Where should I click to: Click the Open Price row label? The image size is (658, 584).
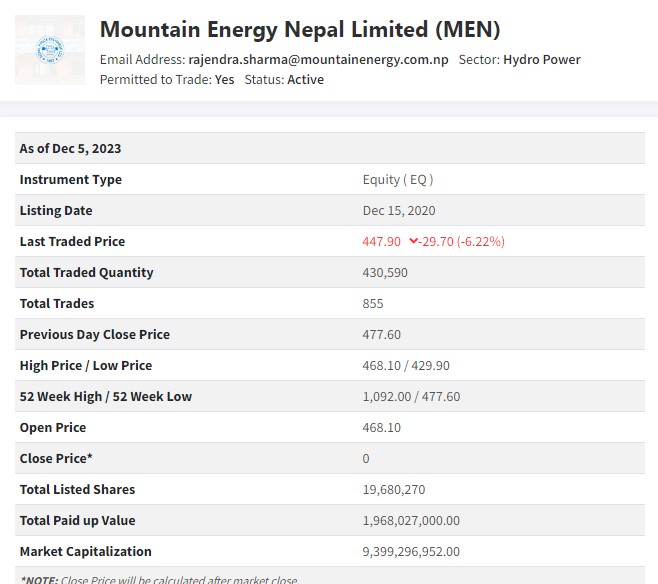point(53,427)
